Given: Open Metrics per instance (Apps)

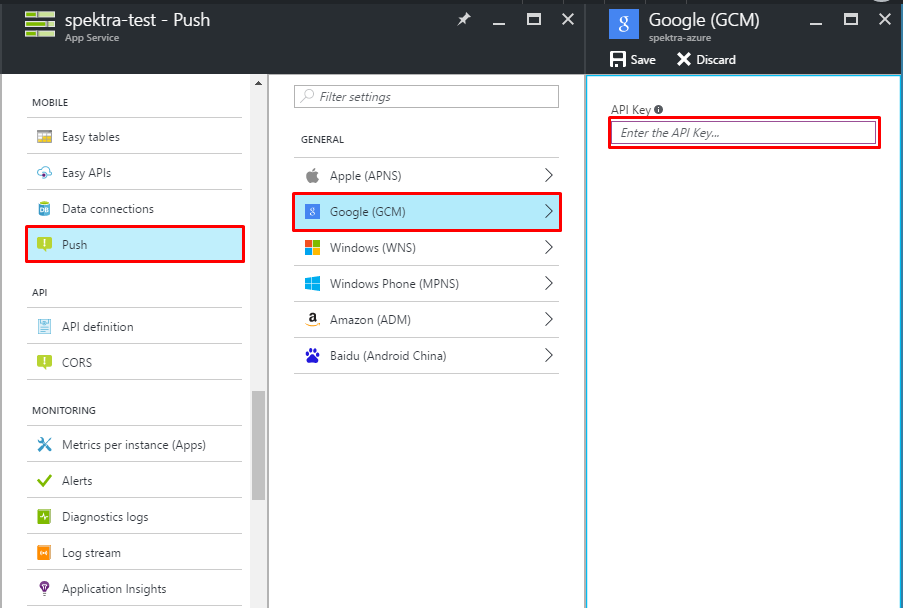Looking at the screenshot, I should [134, 444].
